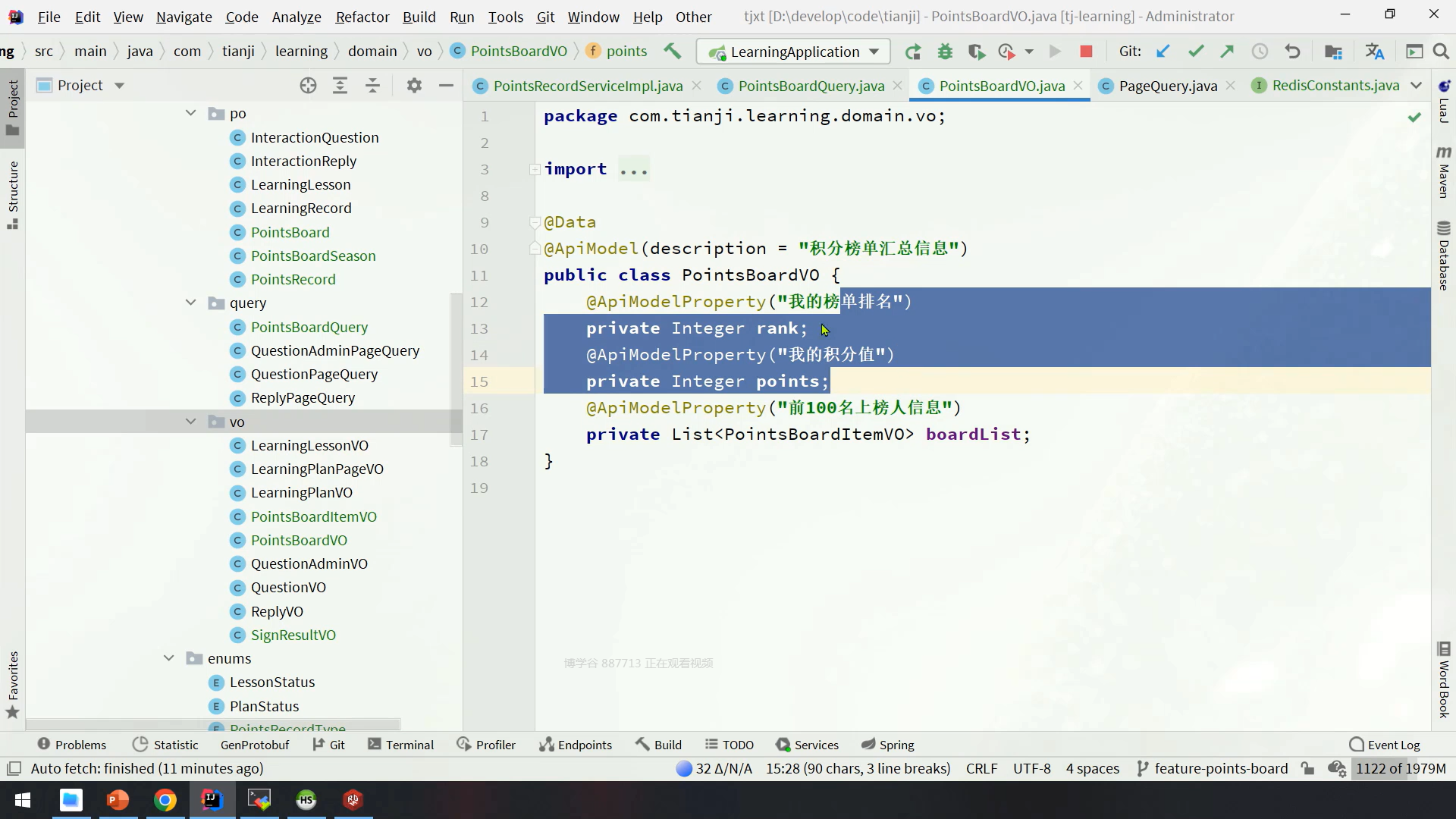This screenshot has height=819, width=1456.
Task: Open the Terminal tool window
Action: click(400, 745)
